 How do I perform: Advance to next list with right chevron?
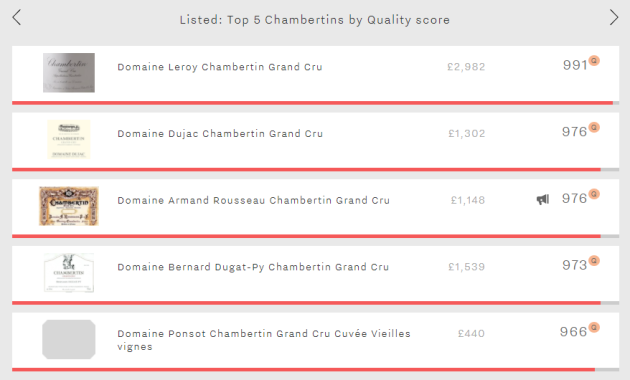tap(614, 18)
